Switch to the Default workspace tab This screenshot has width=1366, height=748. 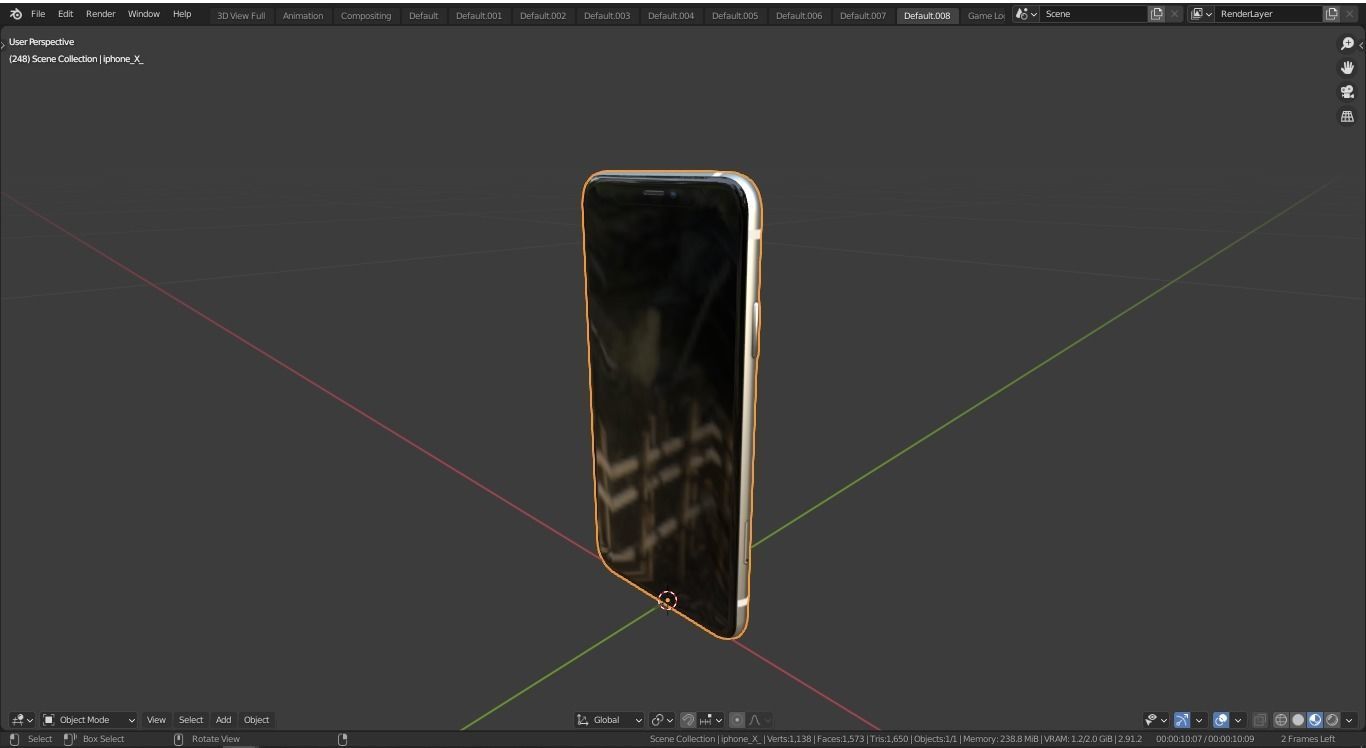click(423, 15)
